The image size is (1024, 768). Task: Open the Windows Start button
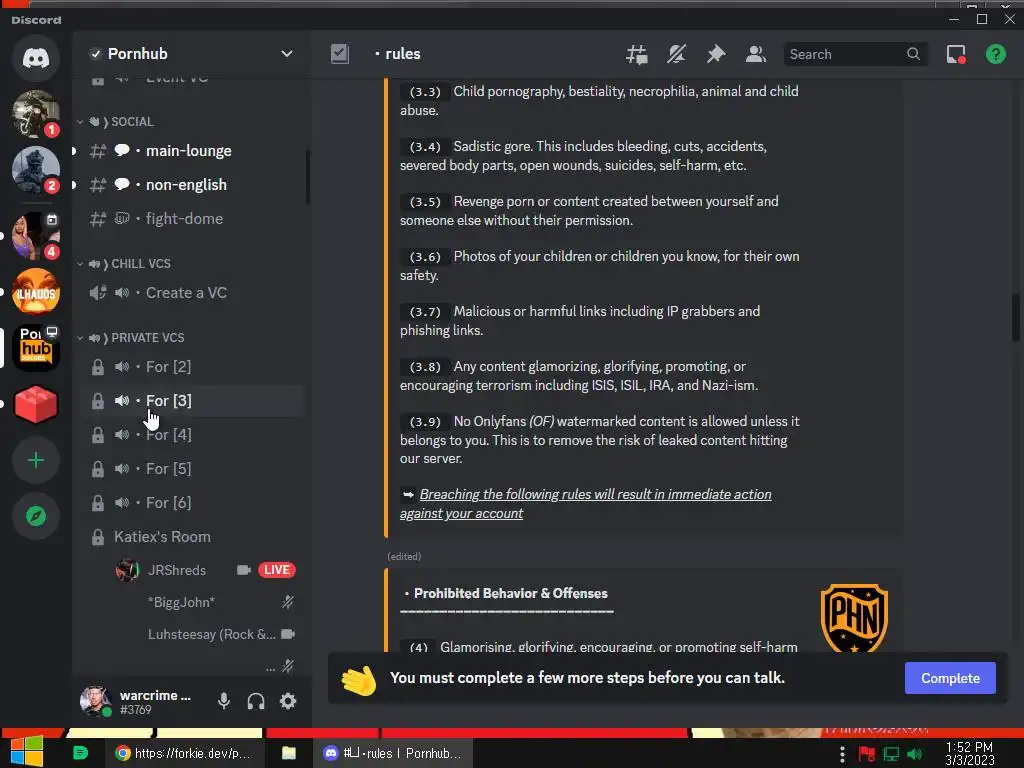27,752
